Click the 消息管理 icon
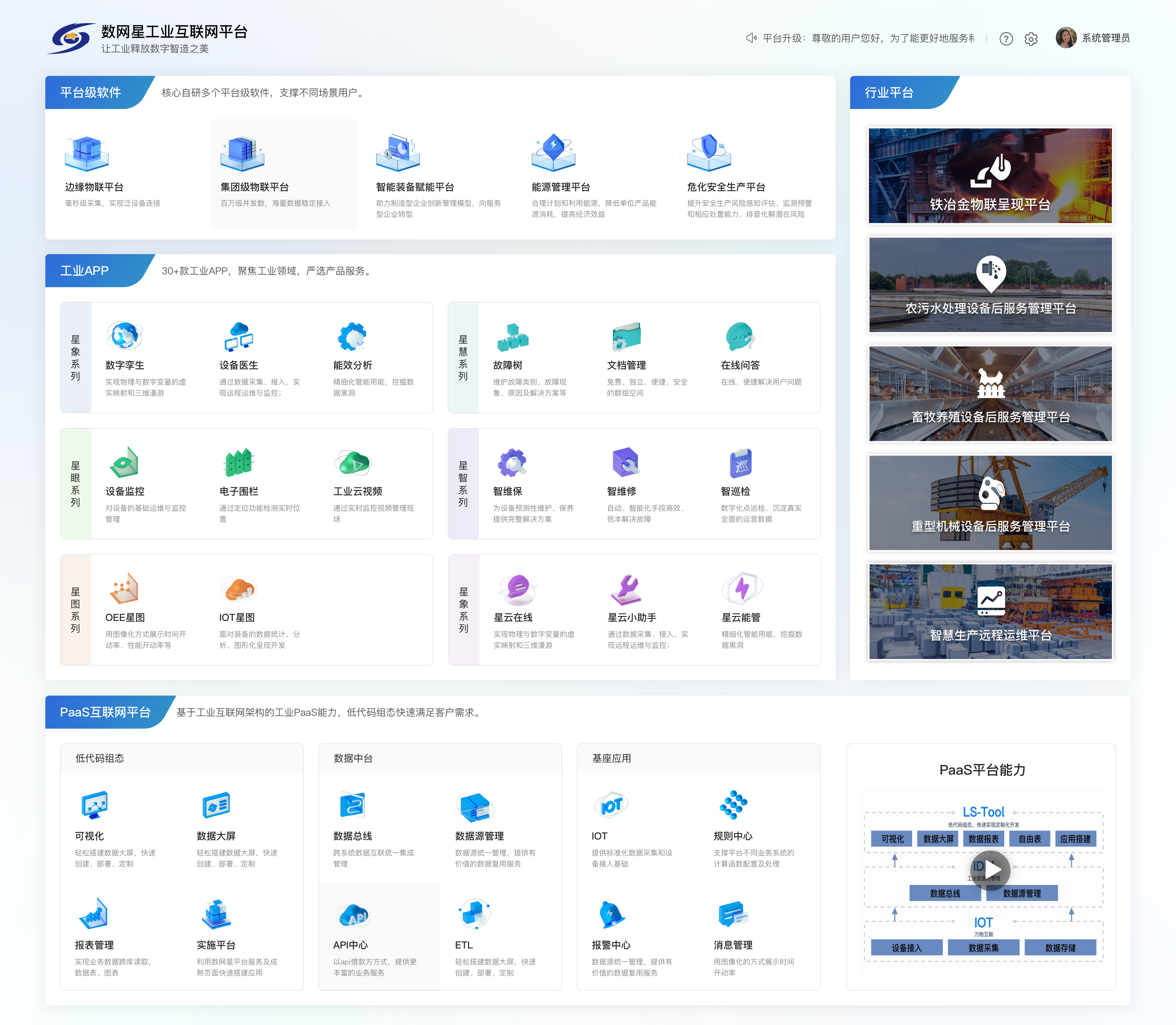The image size is (1176, 1025). pos(733,914)
